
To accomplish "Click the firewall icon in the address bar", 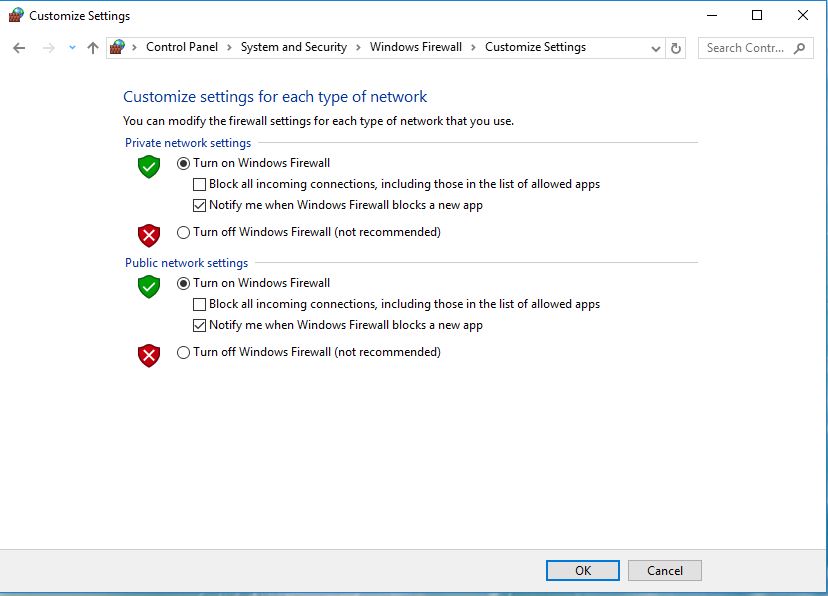I will [x=118, y=47].
